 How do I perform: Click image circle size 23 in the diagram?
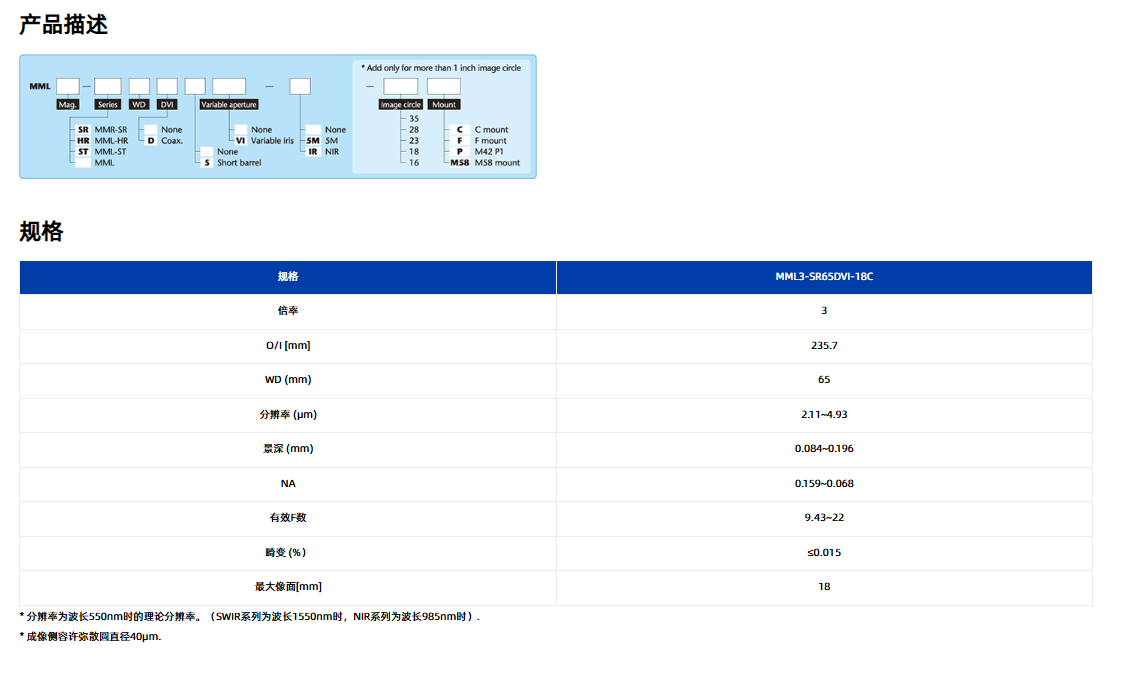(x=414, y=141)
